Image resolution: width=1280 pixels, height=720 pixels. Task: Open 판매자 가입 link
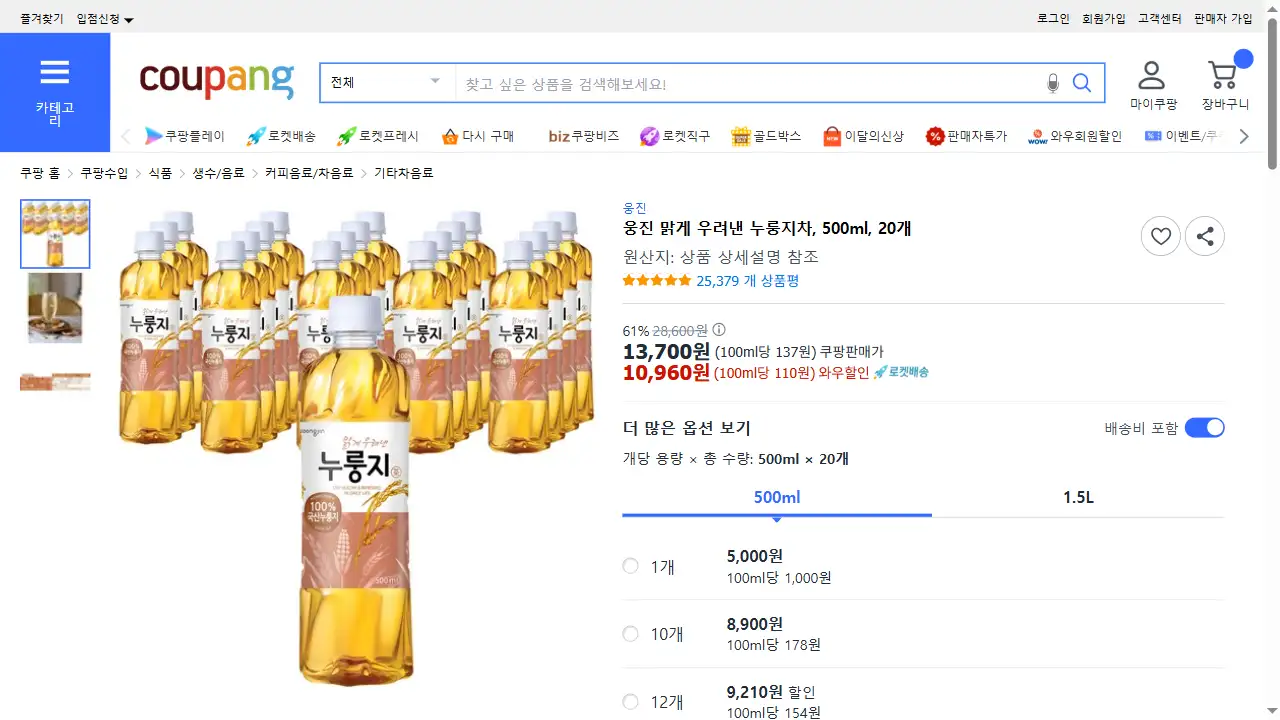(1223, 19)
